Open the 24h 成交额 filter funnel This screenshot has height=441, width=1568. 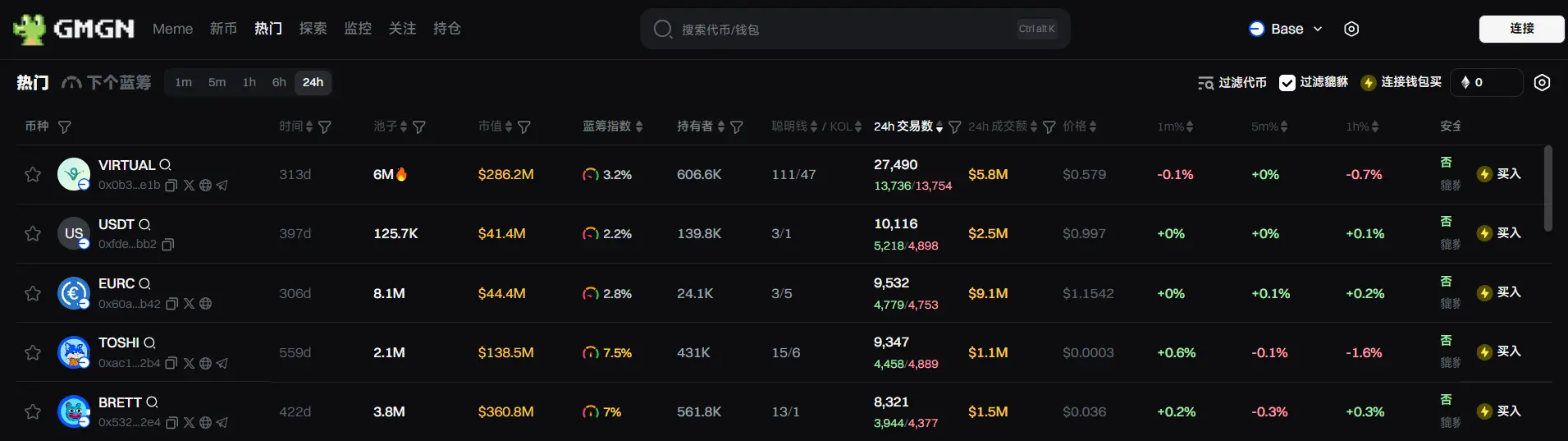(1049, 127)
